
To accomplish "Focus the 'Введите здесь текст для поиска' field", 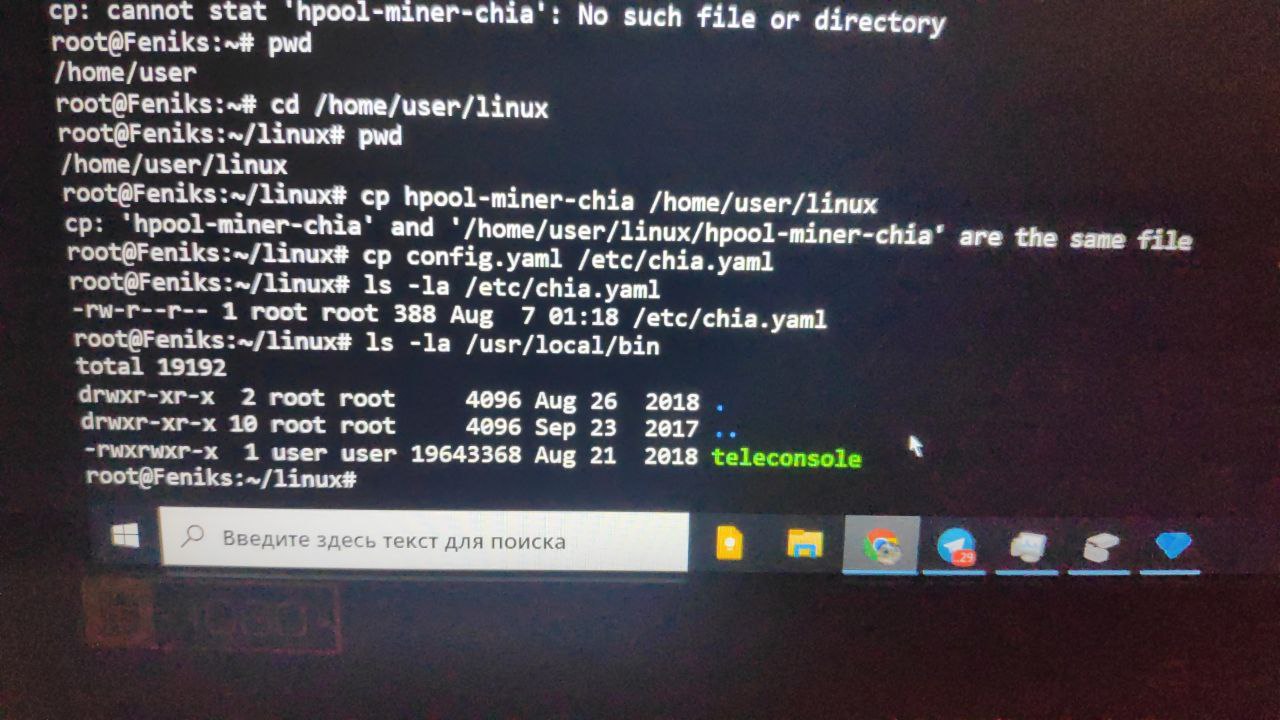I will [x=424, y=540].
